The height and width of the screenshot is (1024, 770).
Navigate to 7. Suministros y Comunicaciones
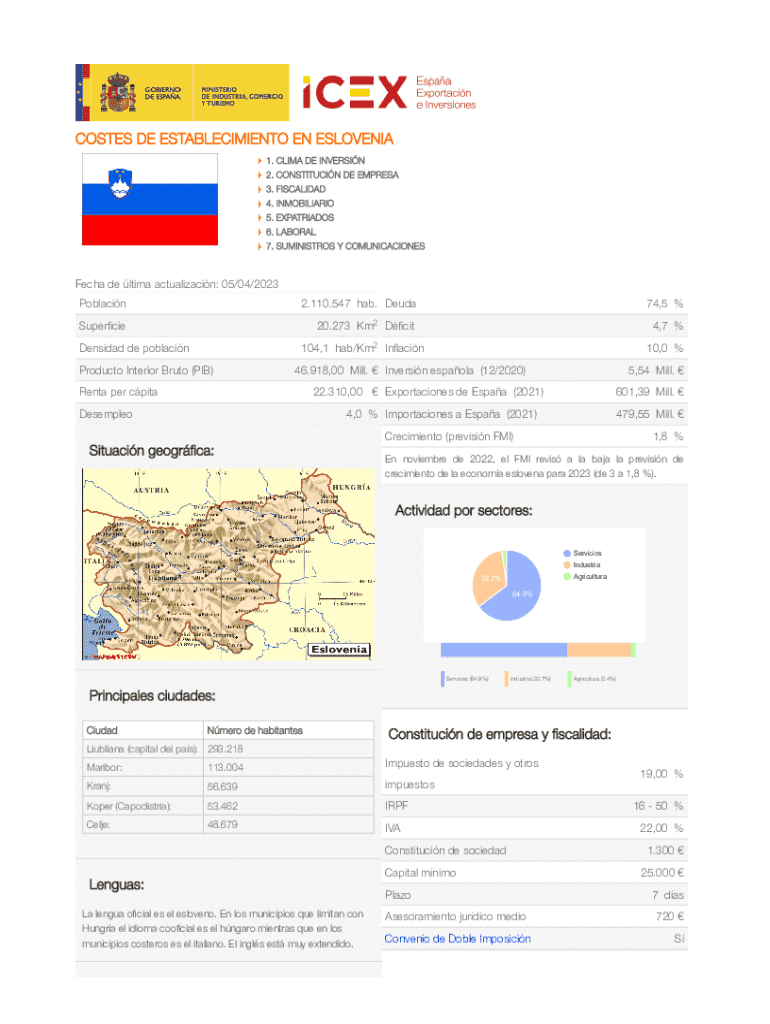(345, 246)
